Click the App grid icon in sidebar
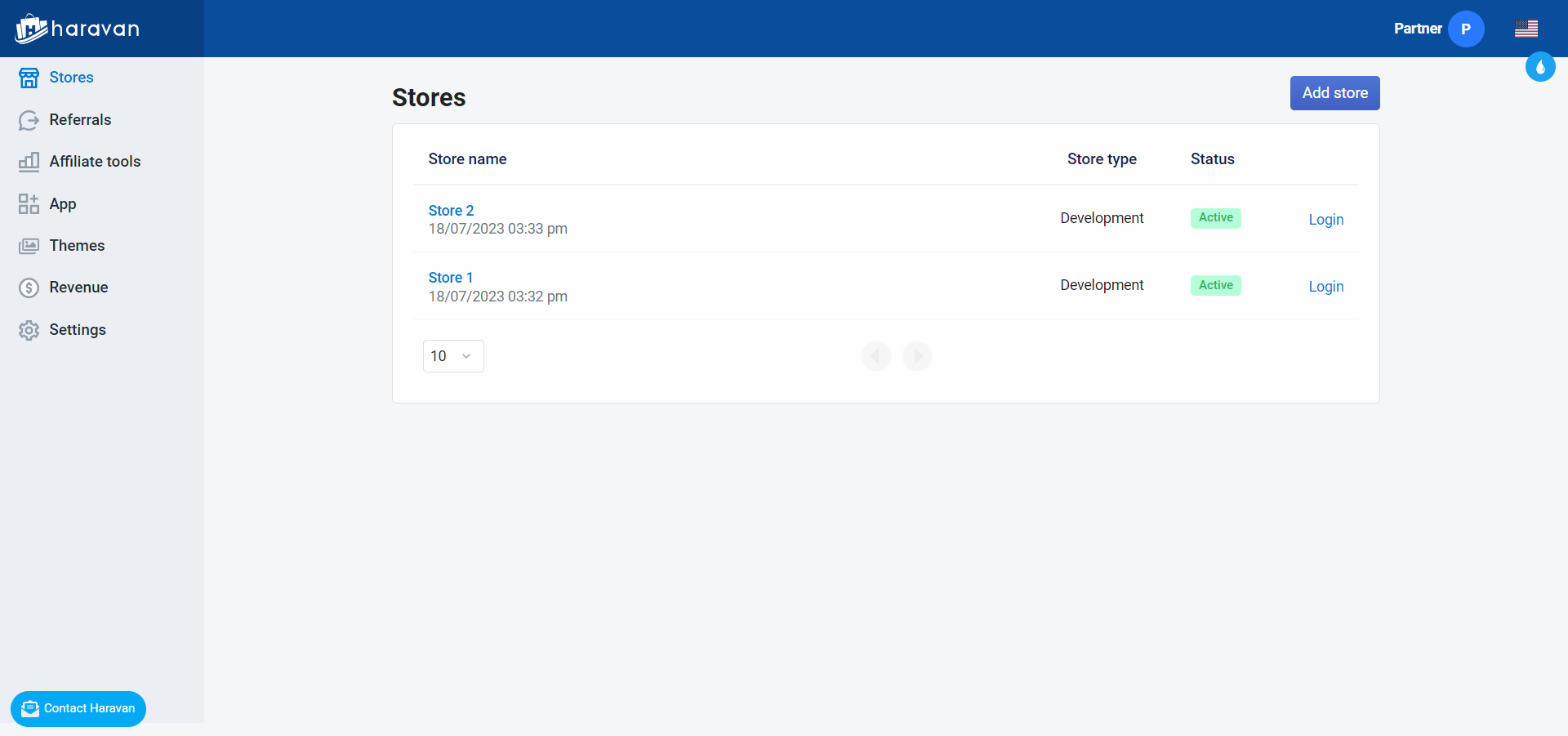The image size is (1568, 736). pos(29,204)
